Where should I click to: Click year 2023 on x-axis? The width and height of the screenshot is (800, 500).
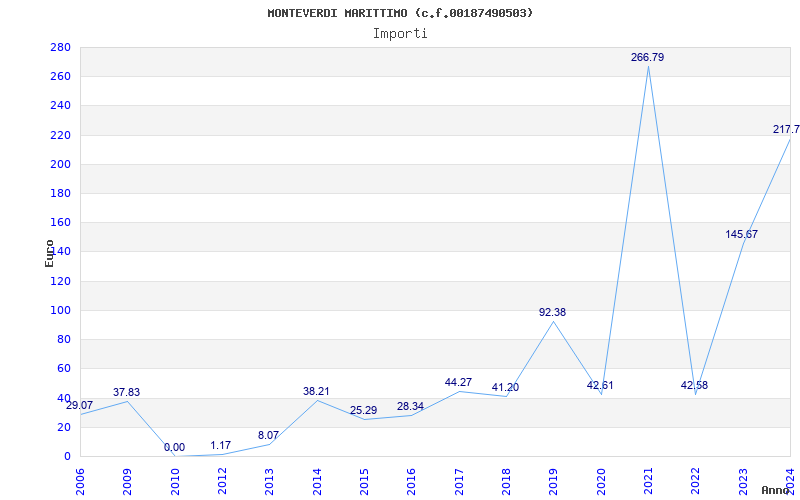point(743,481)
